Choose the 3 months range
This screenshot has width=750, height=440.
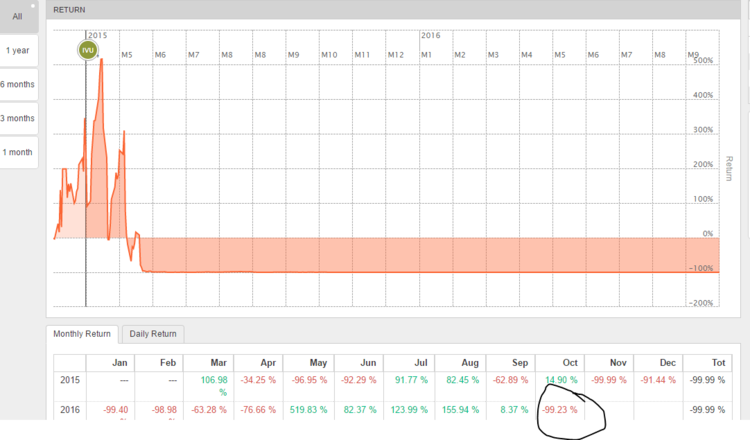tap(18, 118)
